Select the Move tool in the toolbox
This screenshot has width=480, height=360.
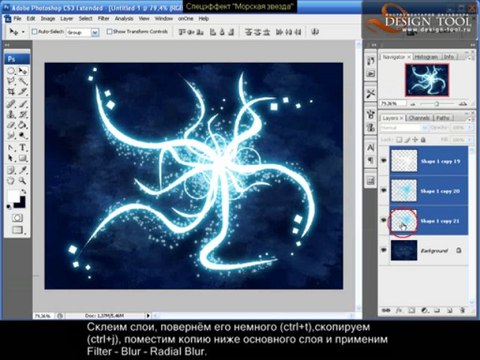point(23,71)
